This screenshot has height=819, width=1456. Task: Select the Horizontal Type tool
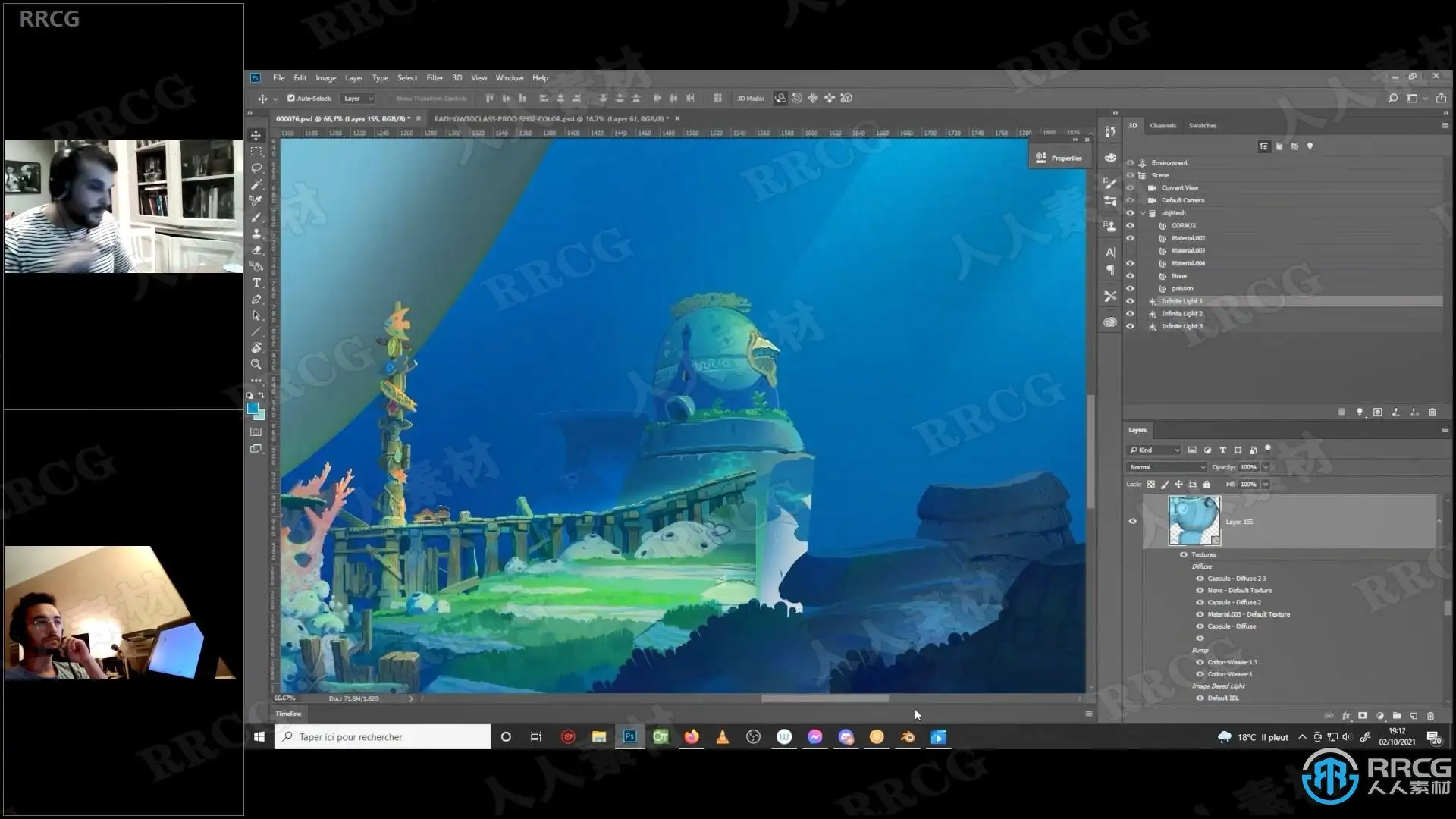tap(256, 283)
